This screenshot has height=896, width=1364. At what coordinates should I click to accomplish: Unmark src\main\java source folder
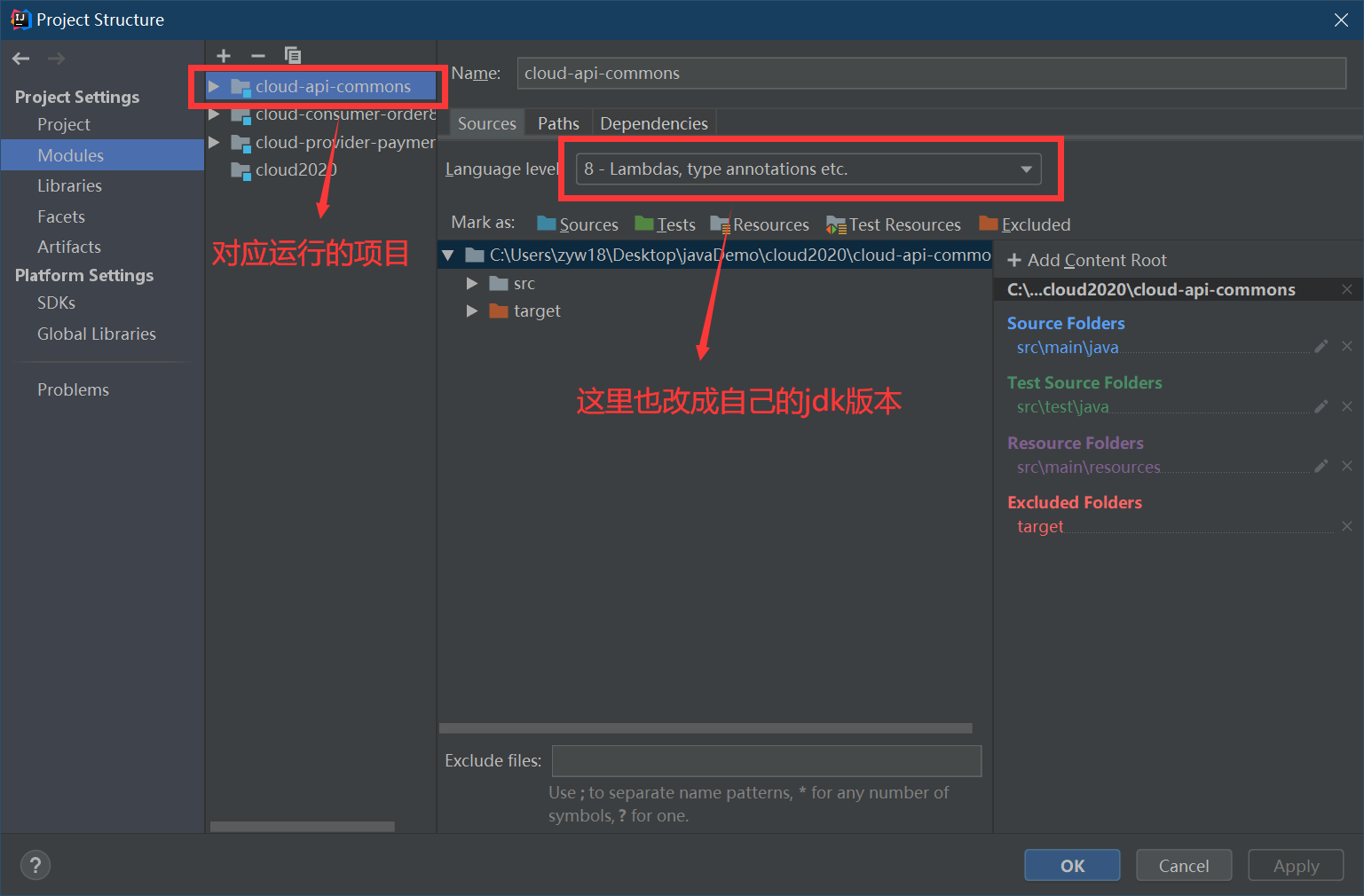1347,347
